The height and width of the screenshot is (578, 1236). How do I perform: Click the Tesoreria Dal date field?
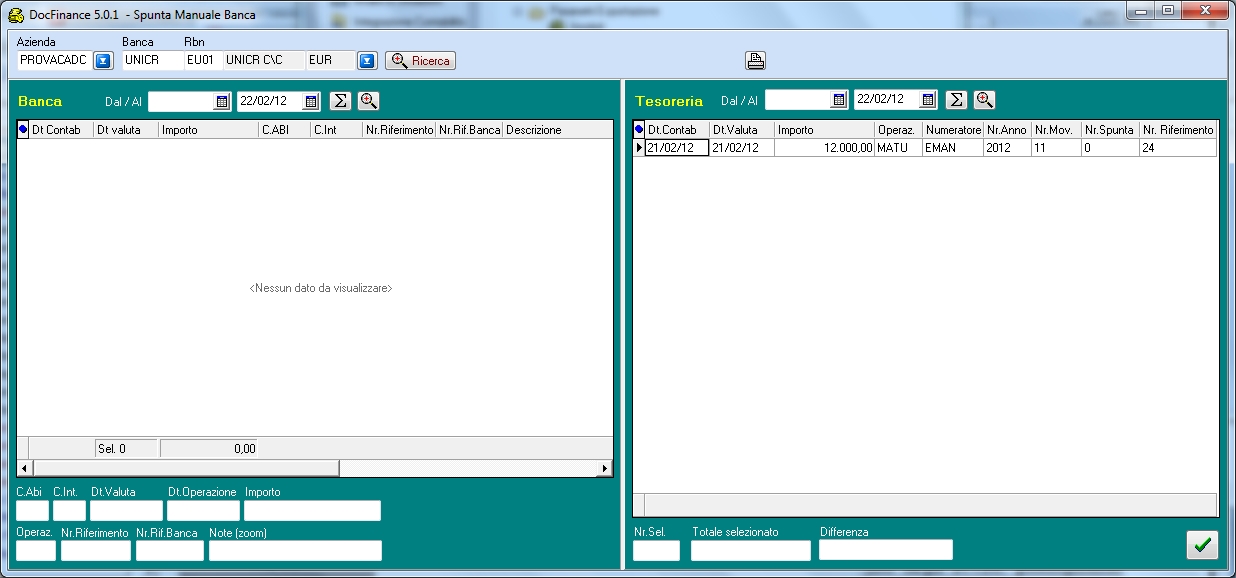[798, 100]
